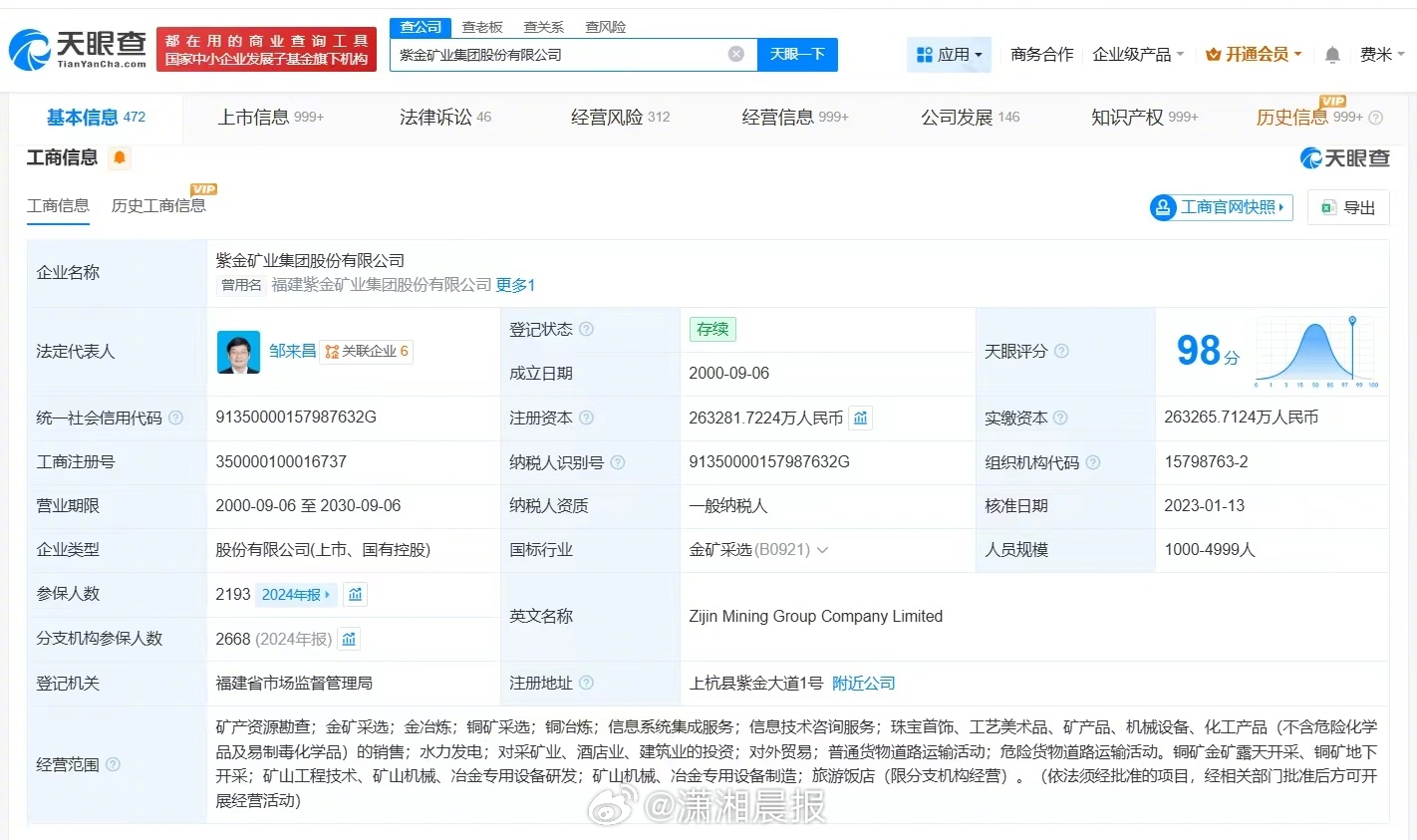This screenshot has width=1417, height=840.
Task: Select the 人员规模 value 1000-4999人
Action: click(1210, 549)
